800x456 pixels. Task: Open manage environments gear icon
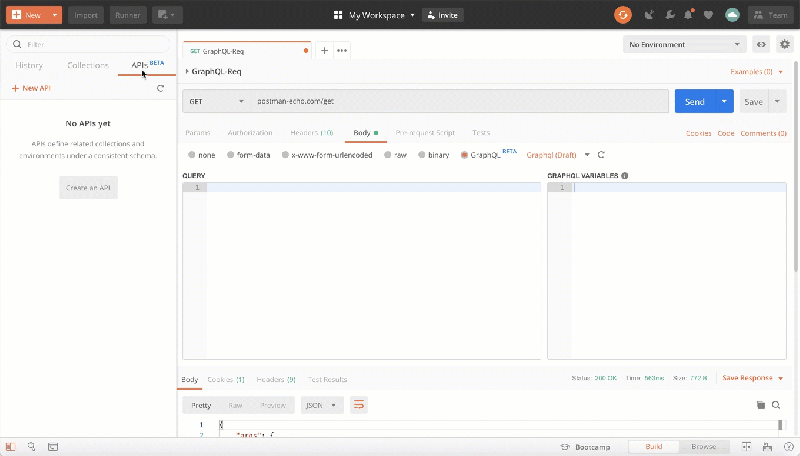pyautogui.click(x=785, y=44)
